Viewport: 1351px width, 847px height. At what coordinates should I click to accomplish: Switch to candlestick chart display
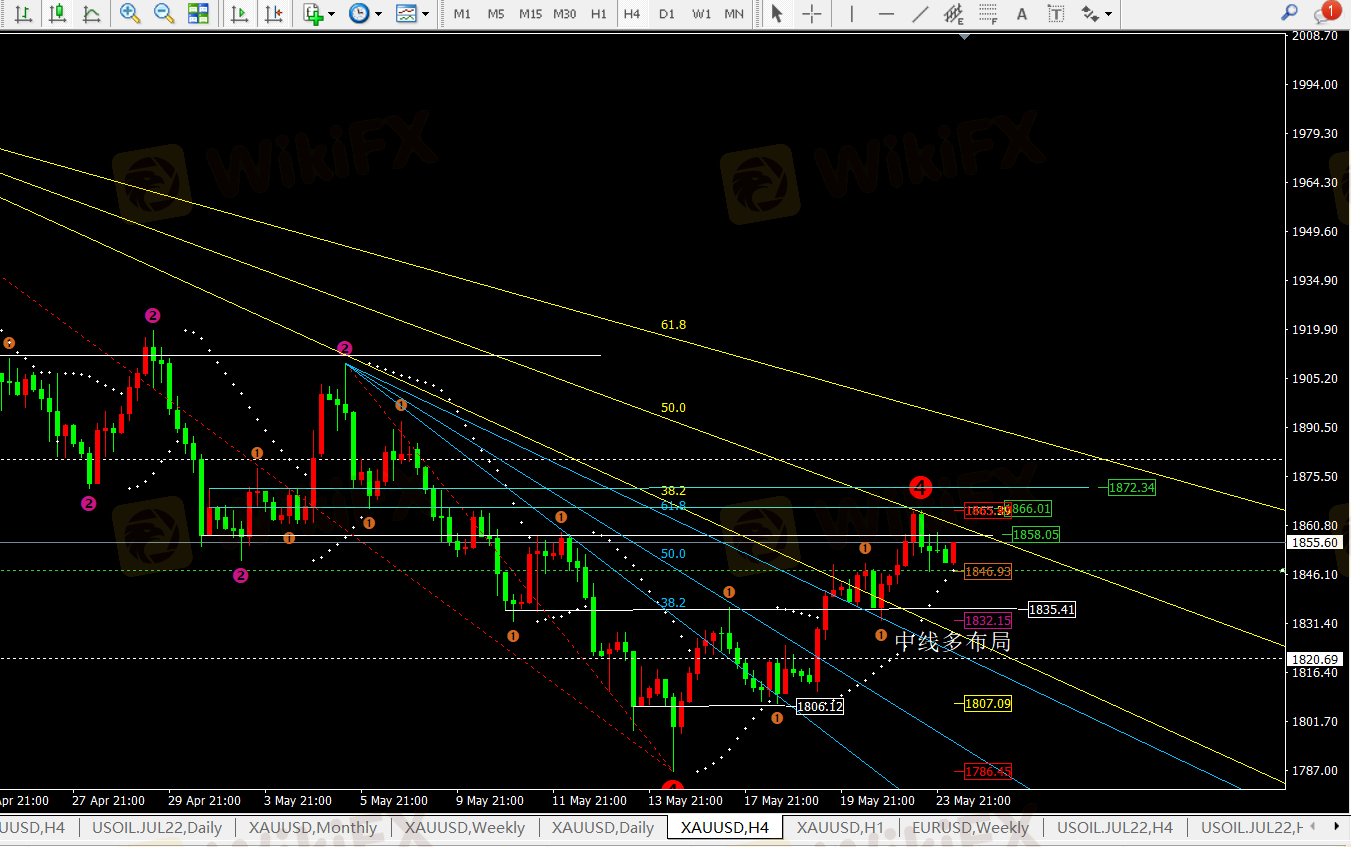57,14
